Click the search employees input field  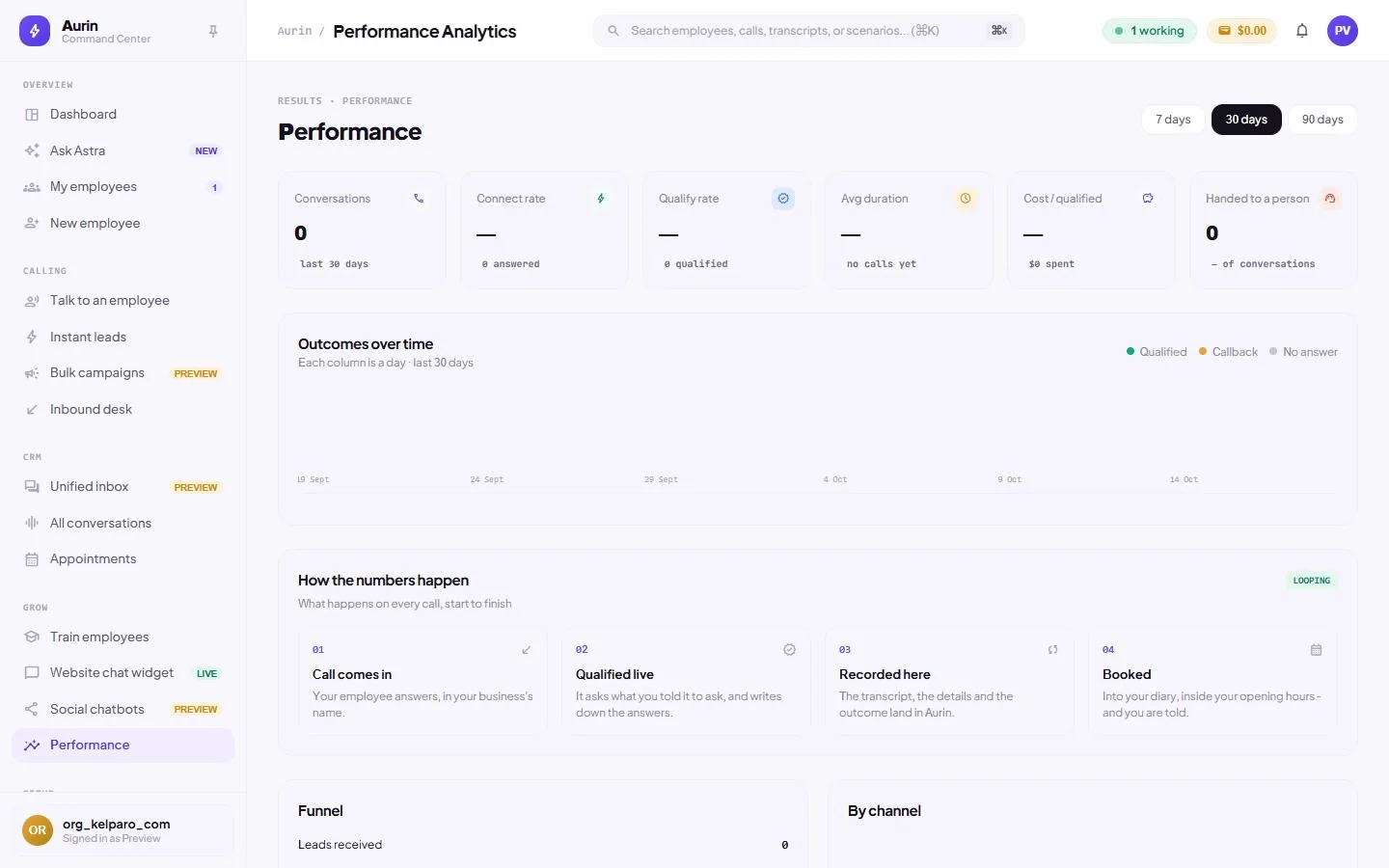pyautogui.click(x=808, y=31)
